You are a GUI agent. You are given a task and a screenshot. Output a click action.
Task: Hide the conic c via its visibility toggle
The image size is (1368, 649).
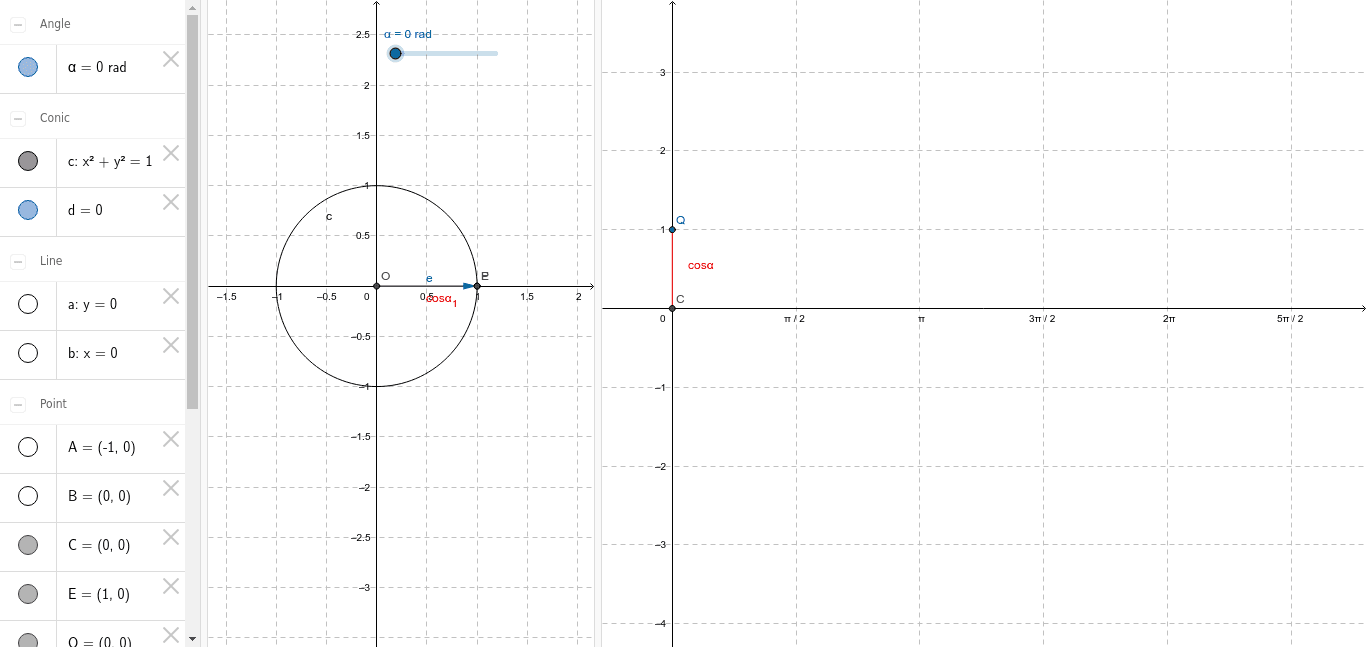click(28, 160)
